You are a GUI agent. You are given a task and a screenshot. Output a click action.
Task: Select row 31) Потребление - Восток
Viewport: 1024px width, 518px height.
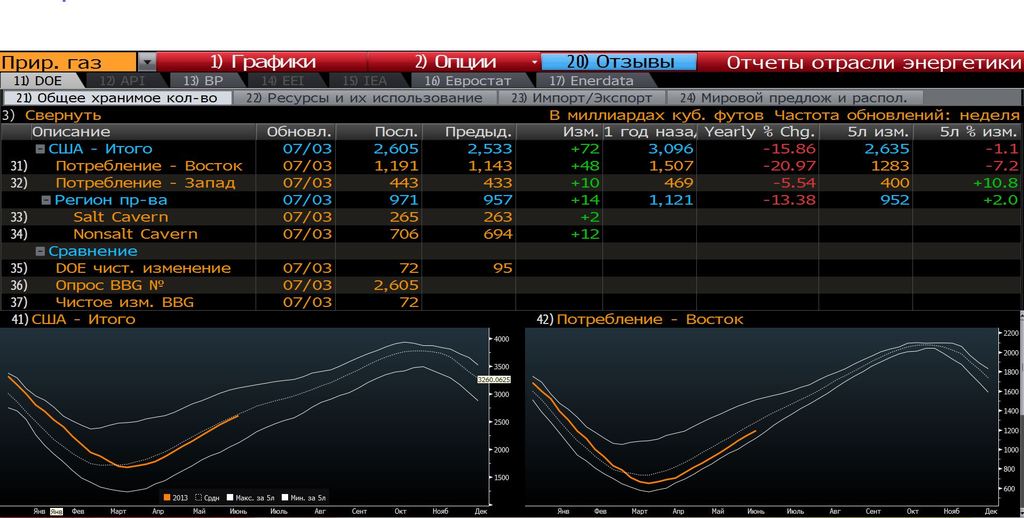(x=512, y=166)
